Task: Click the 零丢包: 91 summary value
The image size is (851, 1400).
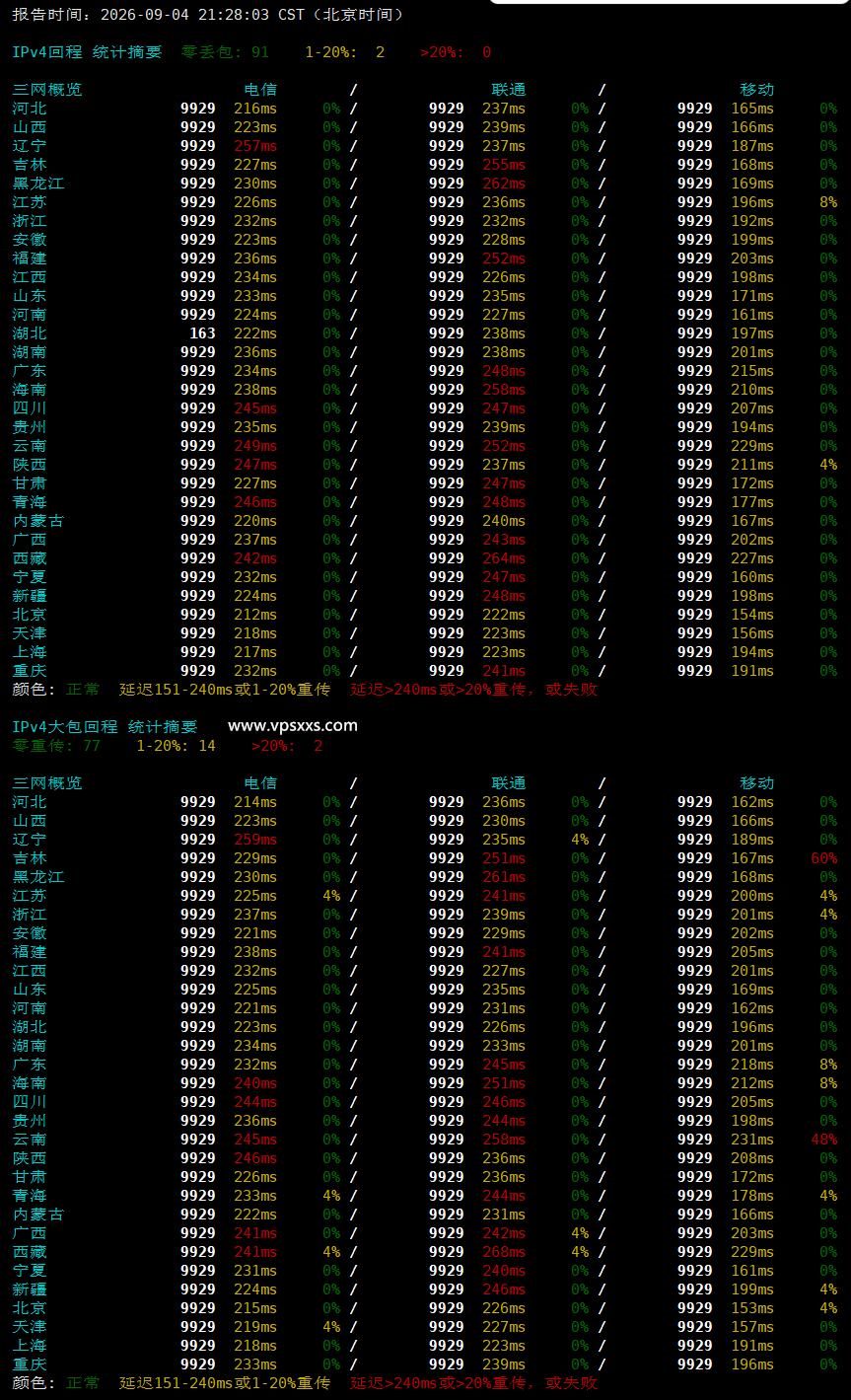Action: tap(225, 52)
